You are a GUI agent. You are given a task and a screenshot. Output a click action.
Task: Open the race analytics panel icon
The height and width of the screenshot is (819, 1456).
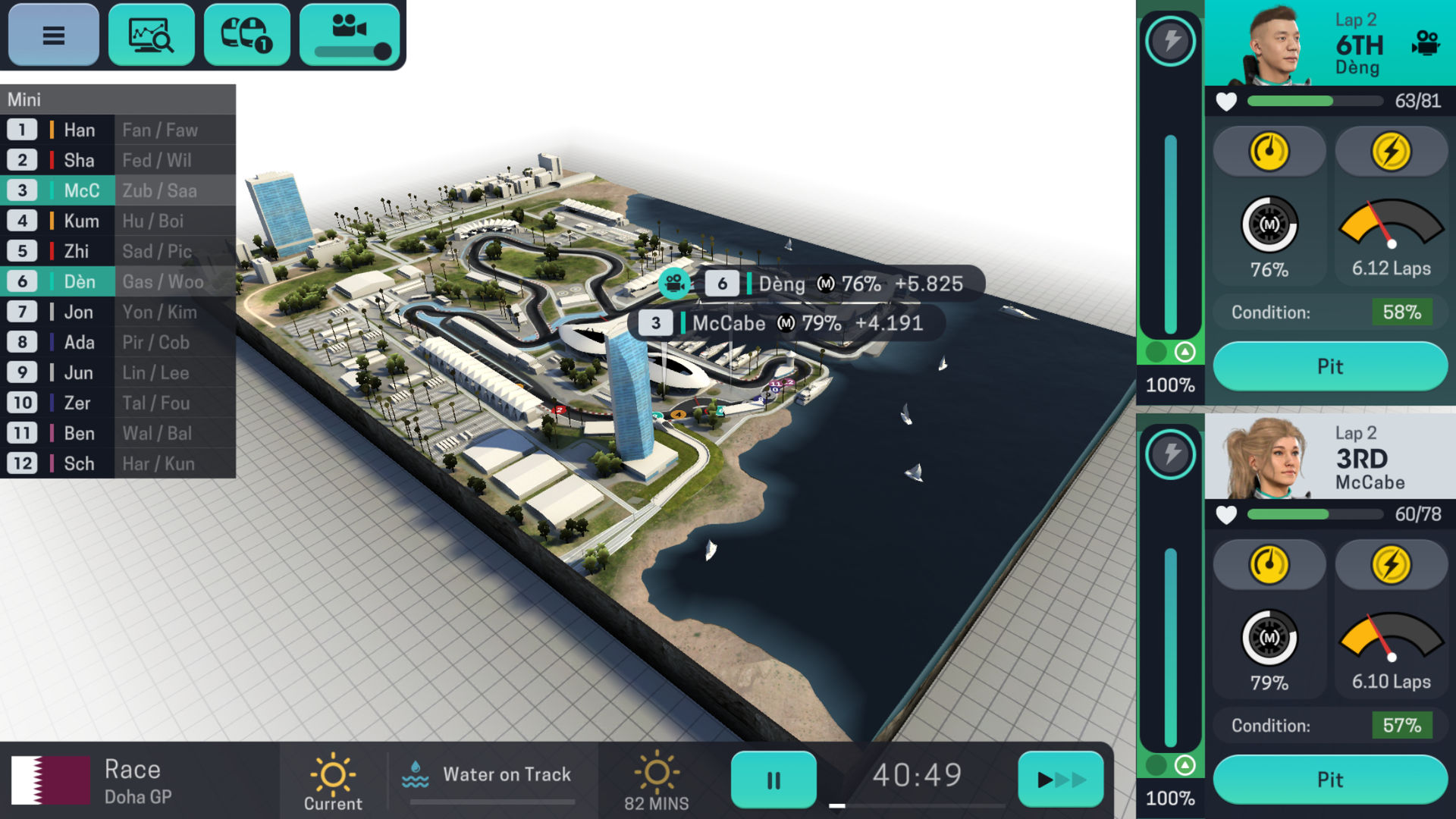[x=150, y=34]
